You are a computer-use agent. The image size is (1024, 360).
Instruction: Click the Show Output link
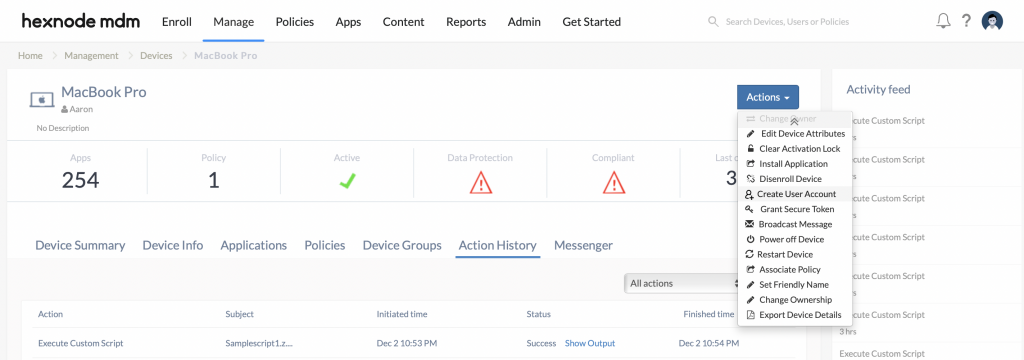click(590, 343)
